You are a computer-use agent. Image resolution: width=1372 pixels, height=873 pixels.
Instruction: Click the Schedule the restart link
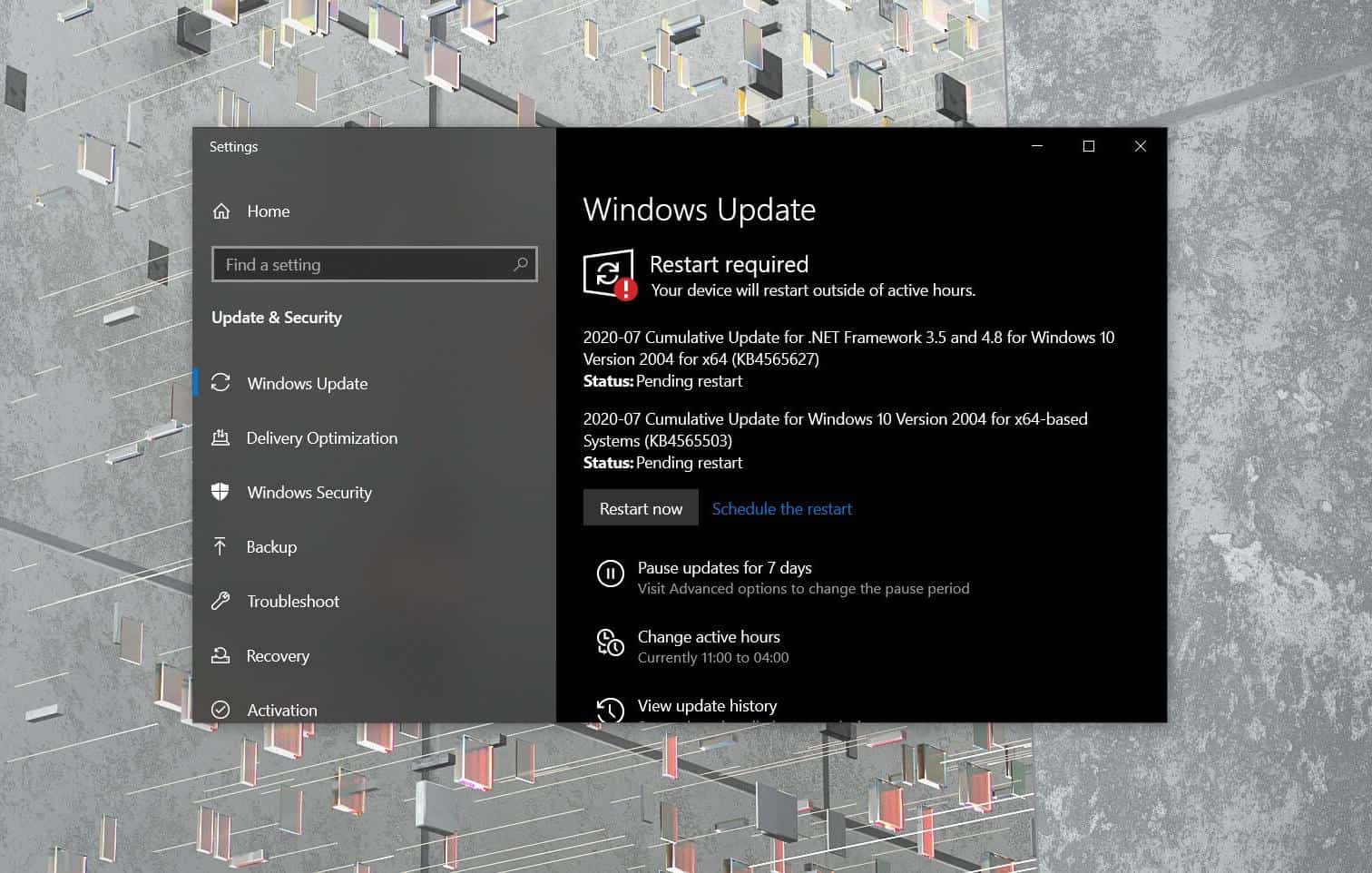(781, 508)
